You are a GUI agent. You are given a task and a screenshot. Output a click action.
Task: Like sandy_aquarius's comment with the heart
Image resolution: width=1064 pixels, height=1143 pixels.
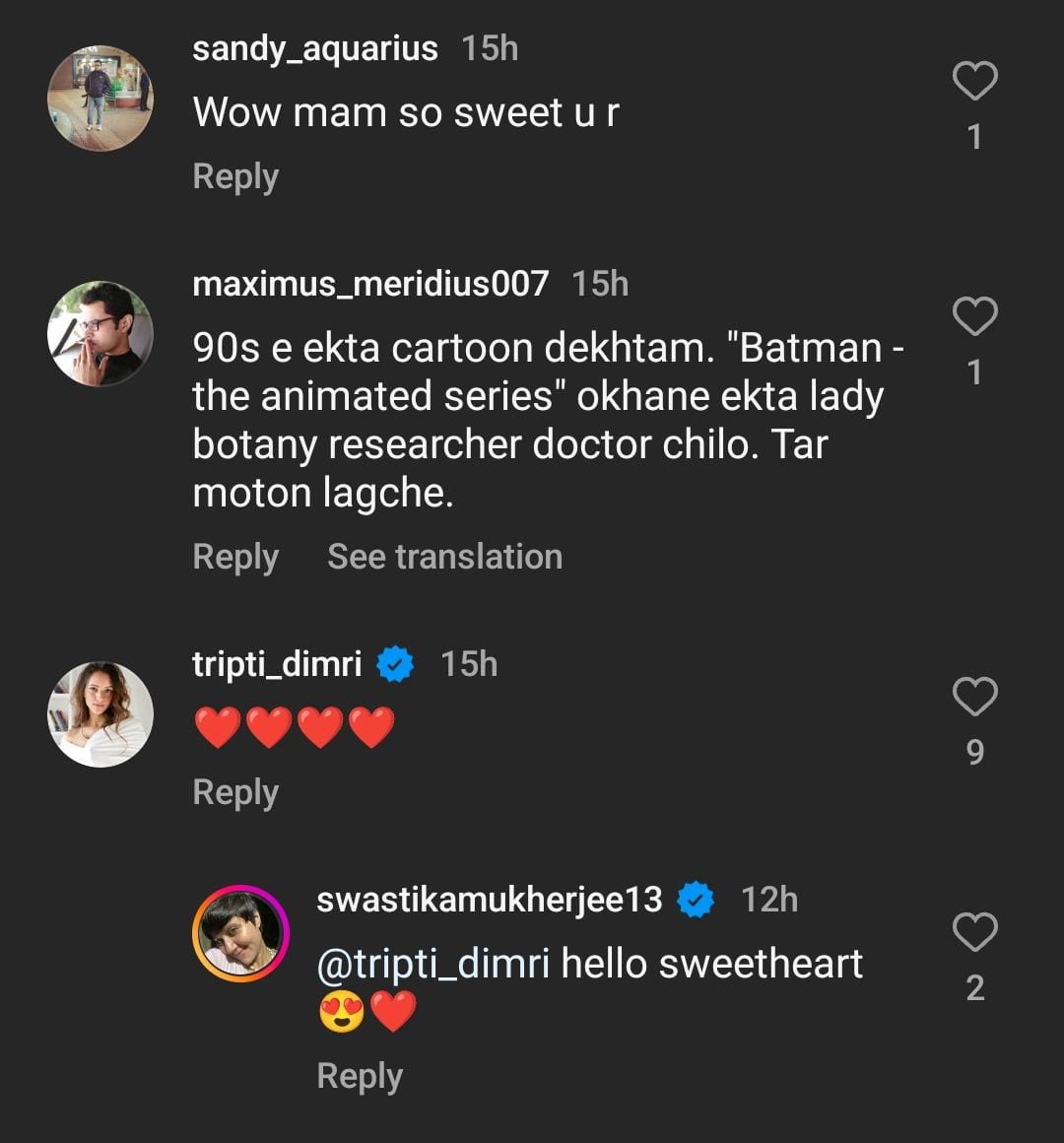click(974, 81)
